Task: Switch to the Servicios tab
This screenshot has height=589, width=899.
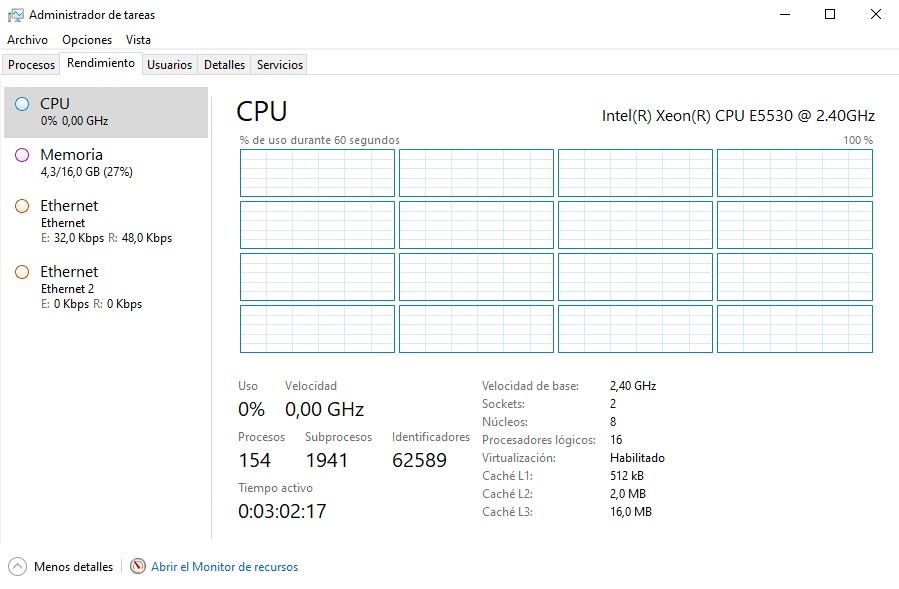Action: [279, 65]
